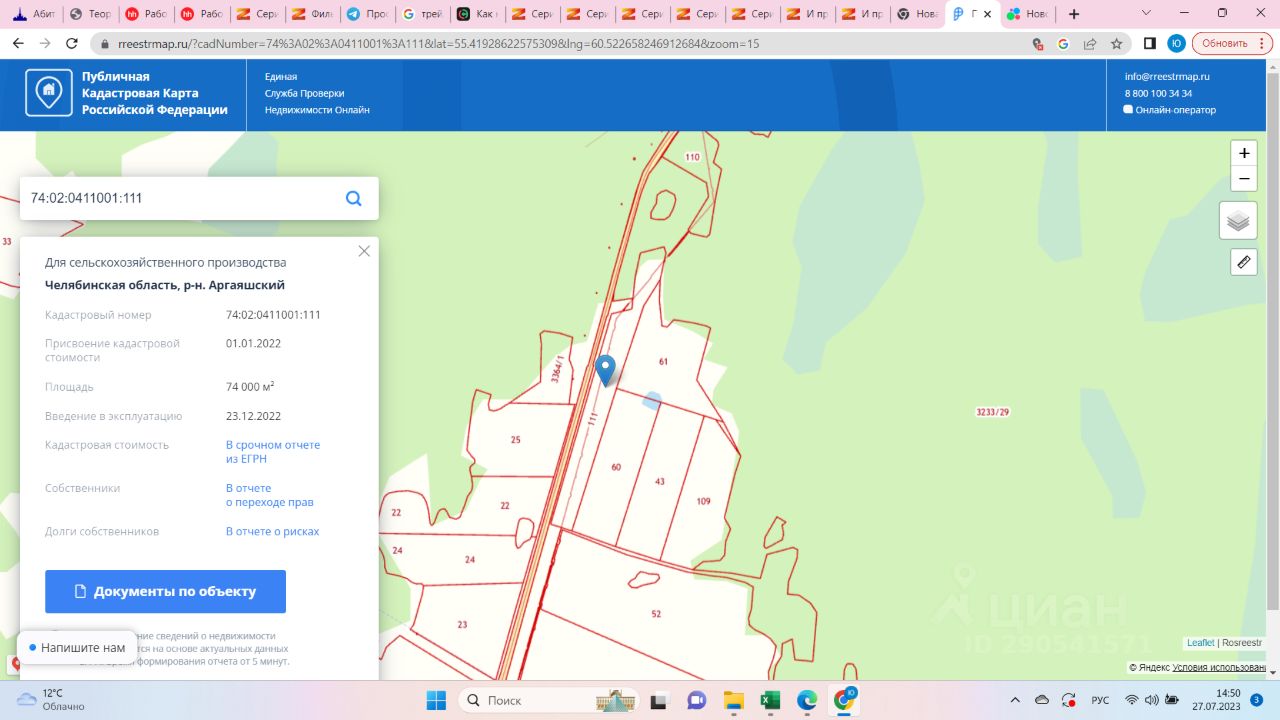The image size is (1280, 720).
Task: Switch to the Telegram Прос tab
Action: pyautogui.click(x=366, y=14)
